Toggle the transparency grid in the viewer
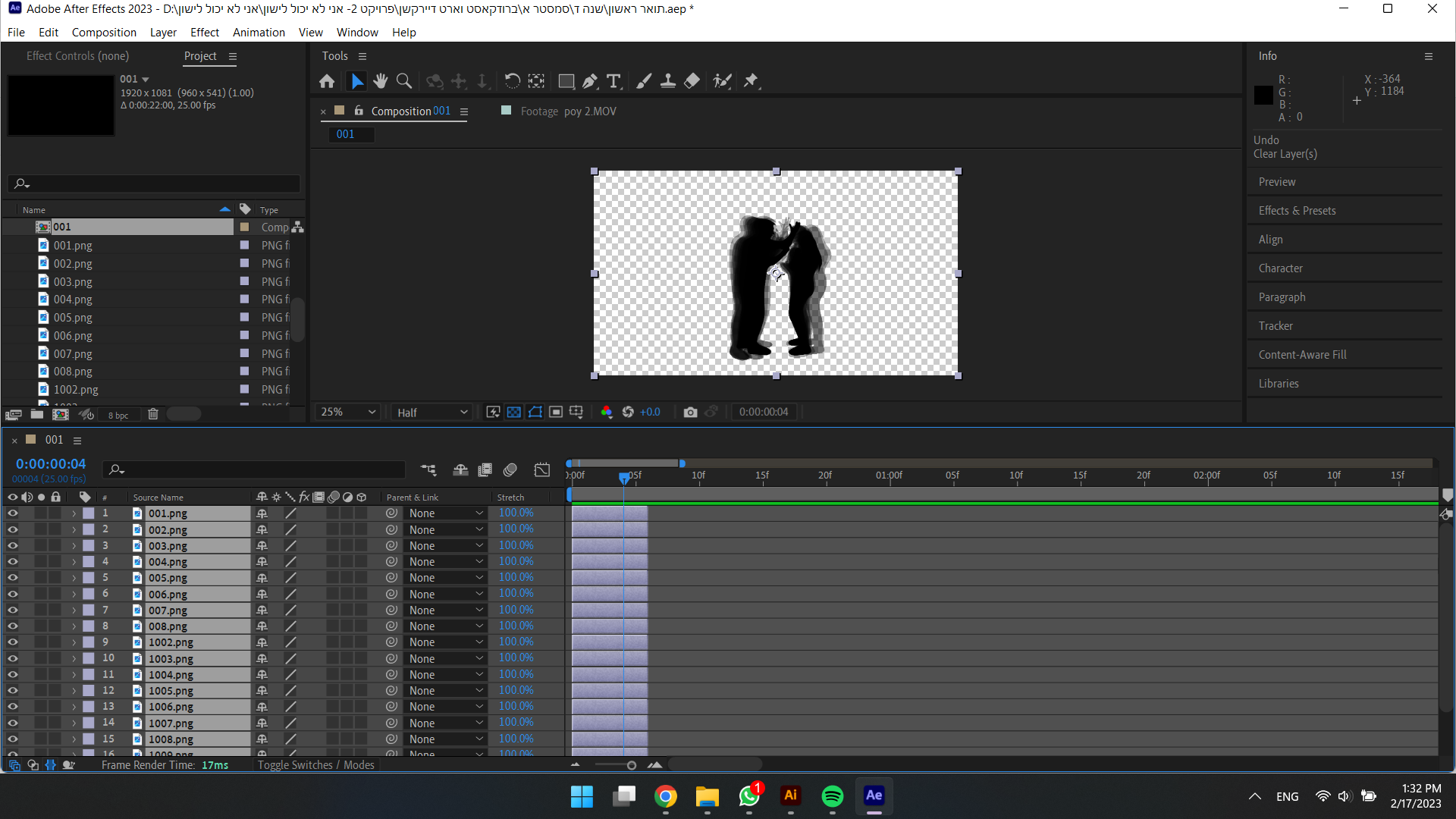Image resolution: width=1456 pixels, height=819 pixels. pyautogui.click(x=514, y=412)
